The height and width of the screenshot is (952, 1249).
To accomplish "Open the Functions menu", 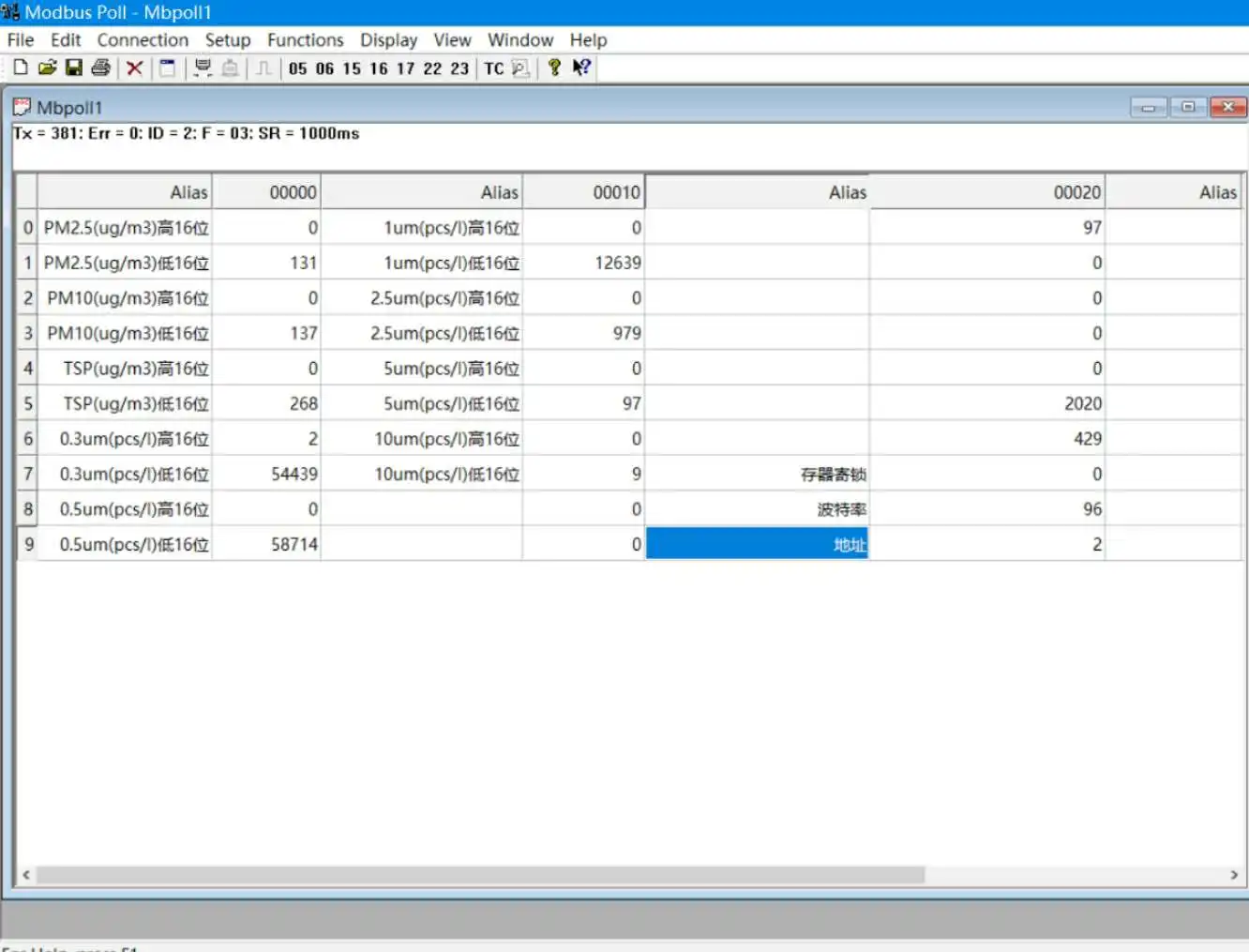I will pos(305,40).
